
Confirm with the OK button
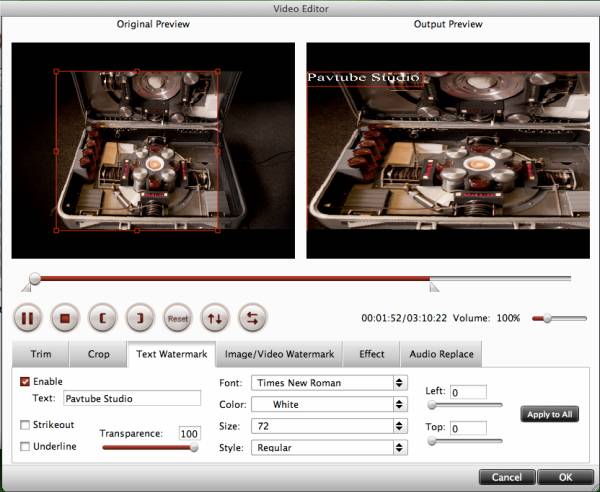(566, 477)
